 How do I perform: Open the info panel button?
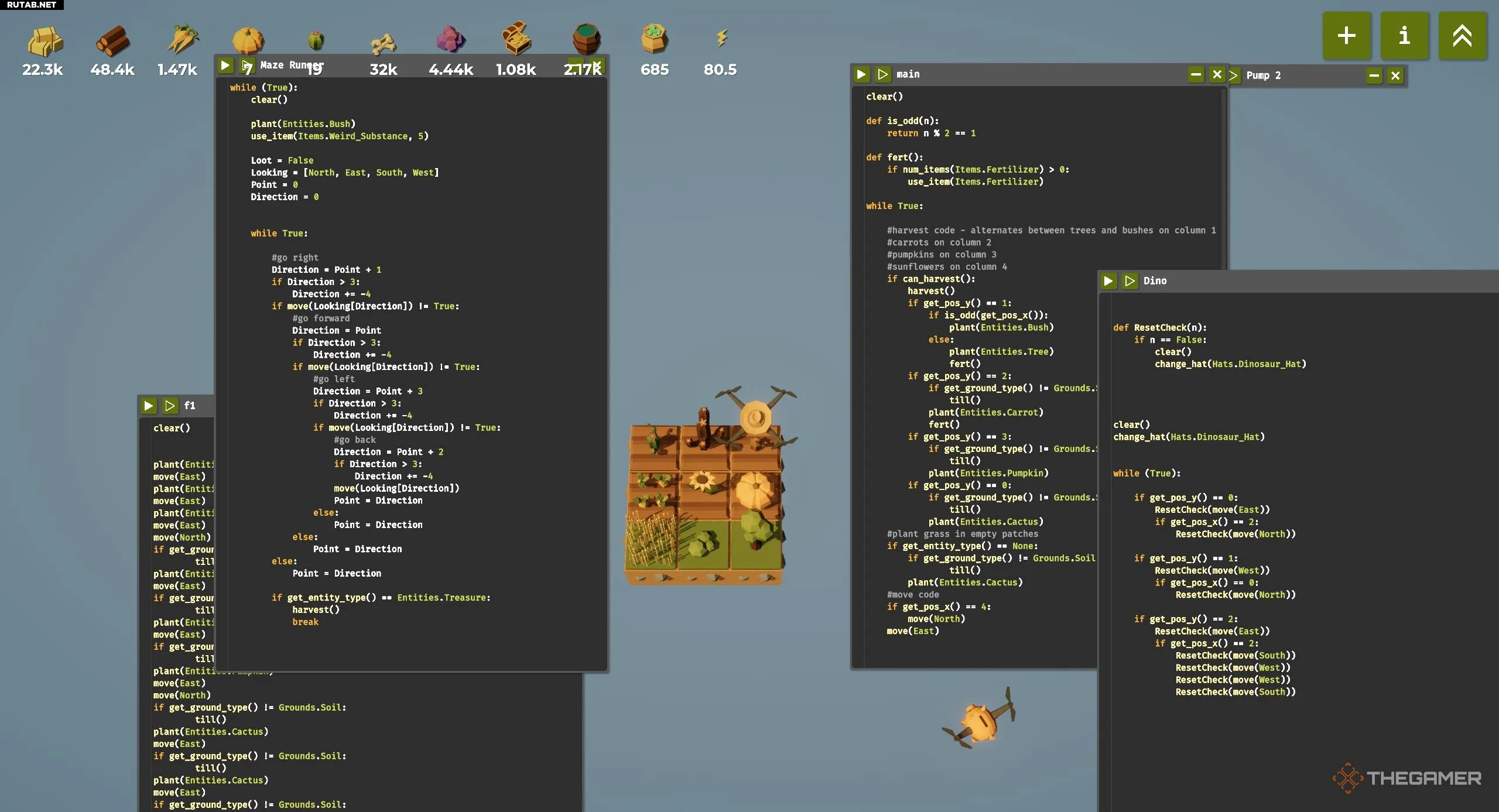pos(1404,36)
